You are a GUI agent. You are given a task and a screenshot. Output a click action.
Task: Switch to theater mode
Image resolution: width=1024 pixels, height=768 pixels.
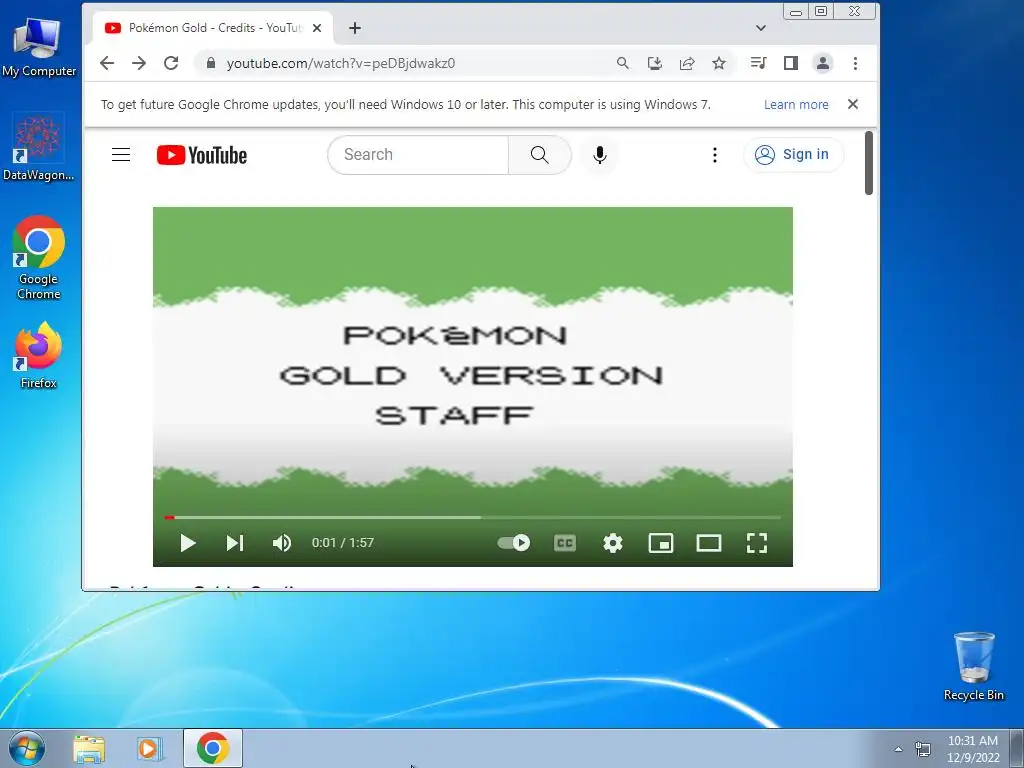coord(709,543)
